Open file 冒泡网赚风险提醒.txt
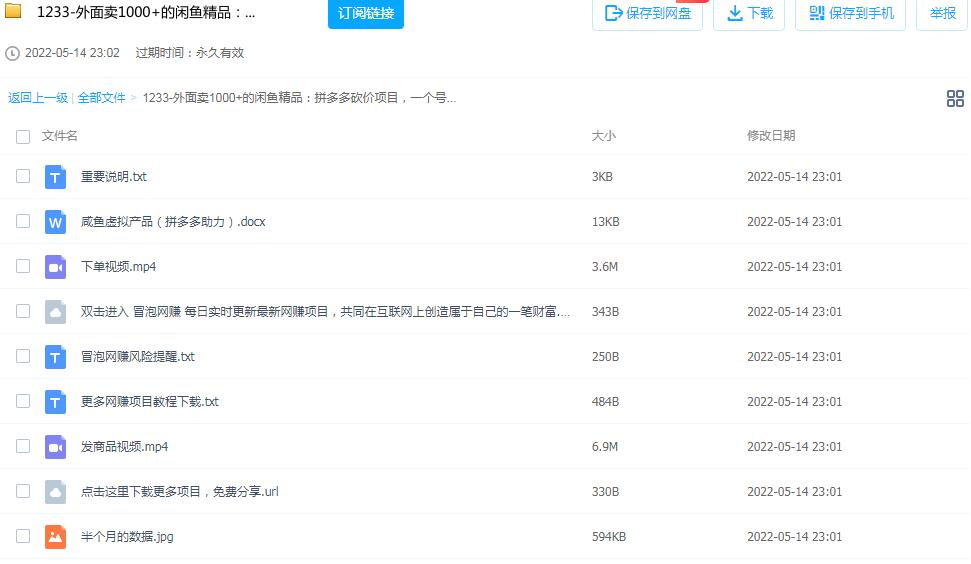The image size is (971, 564). tap(137, 357)
